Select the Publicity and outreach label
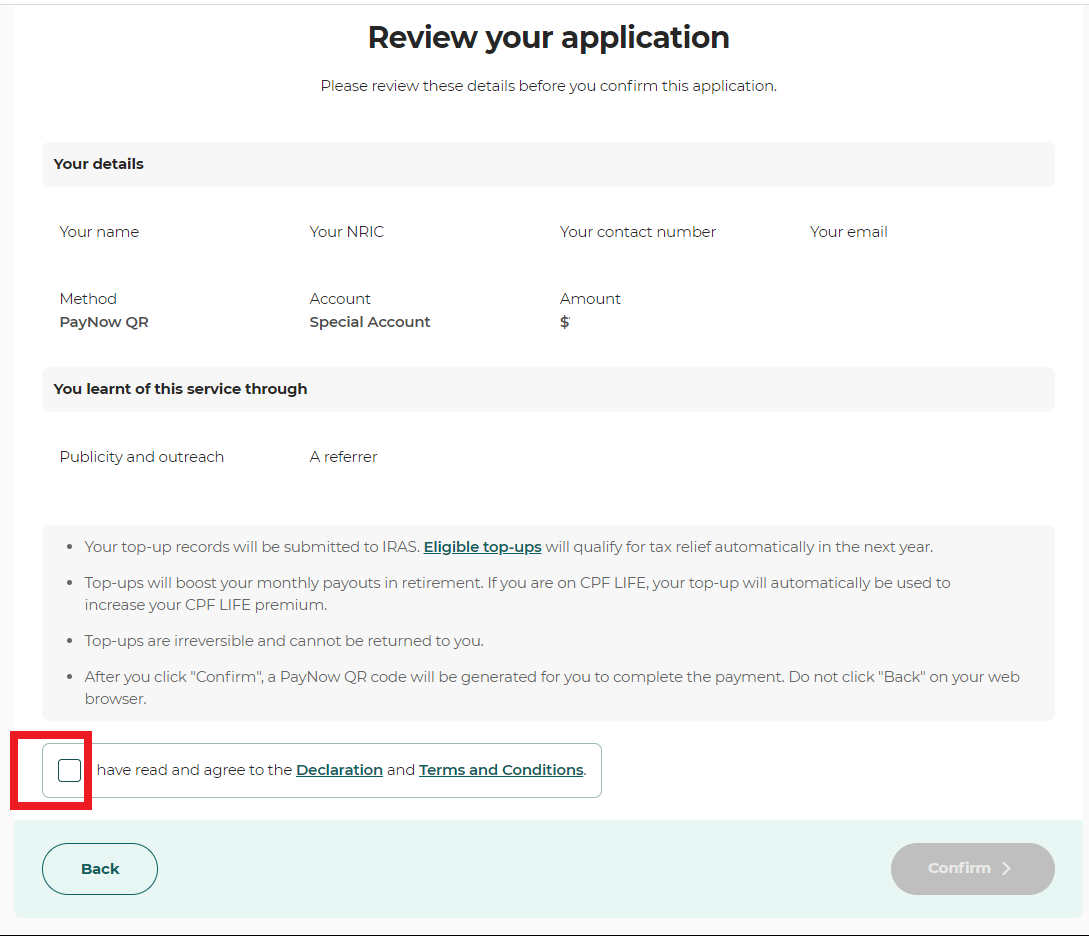This screenshot has width=1089, height=936. point(141,457)
